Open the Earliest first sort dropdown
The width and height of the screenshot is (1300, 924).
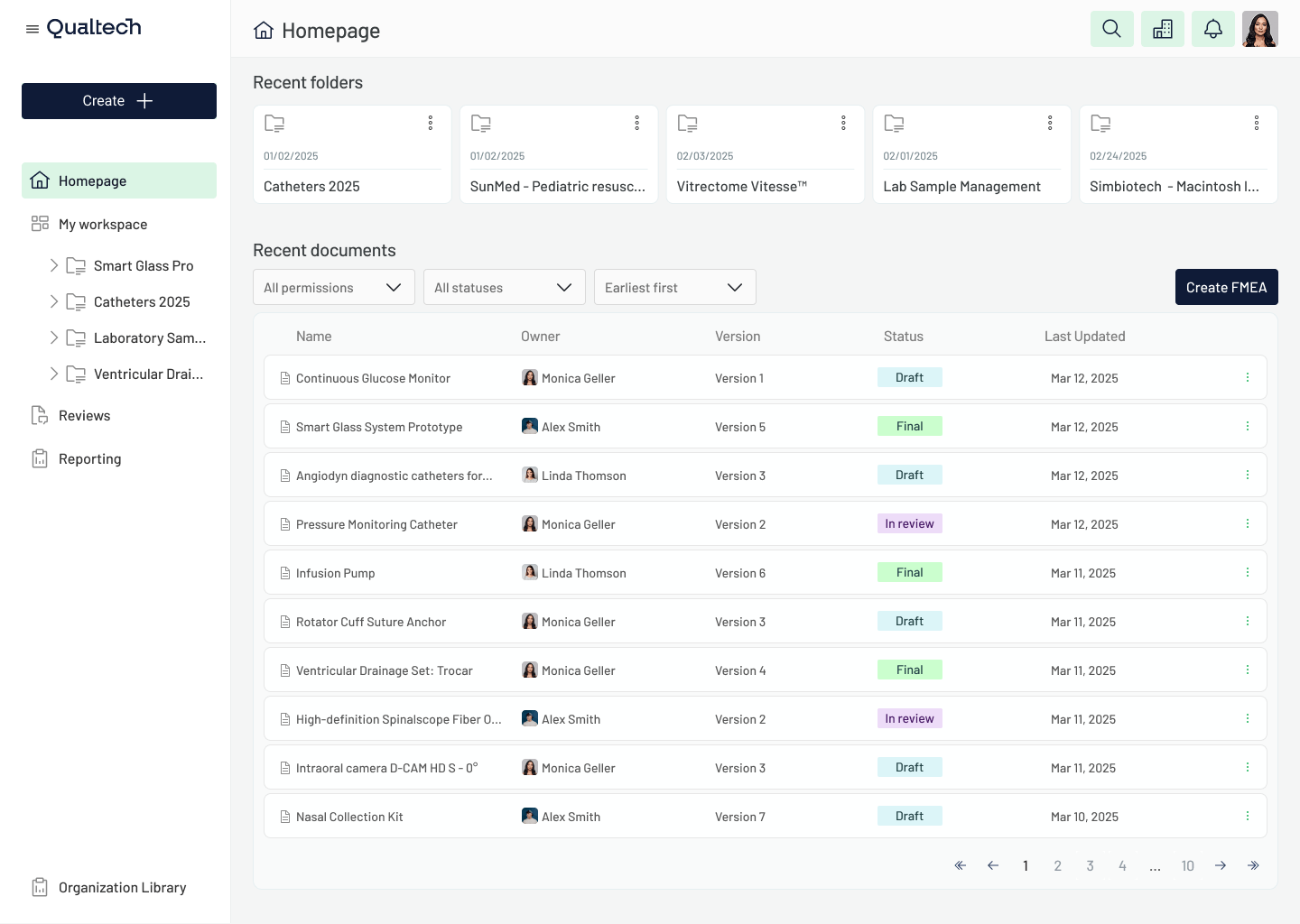(674, 287)
